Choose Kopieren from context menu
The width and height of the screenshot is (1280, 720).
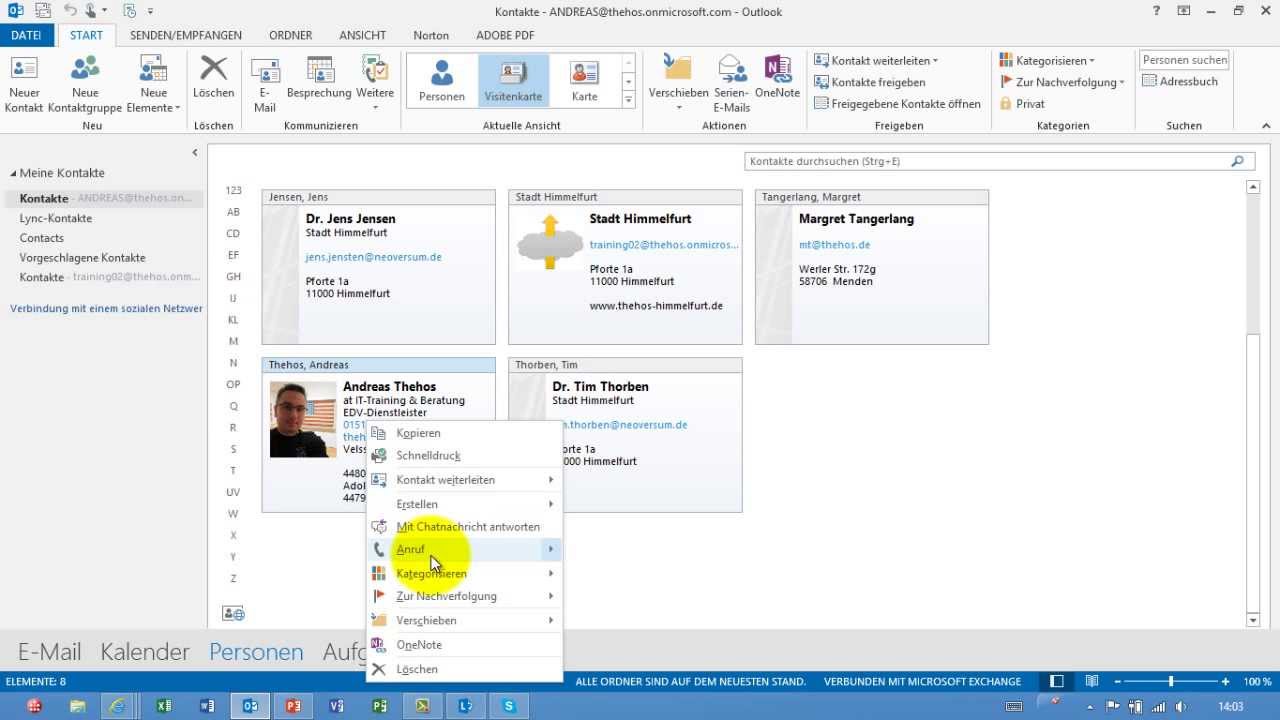465,433
